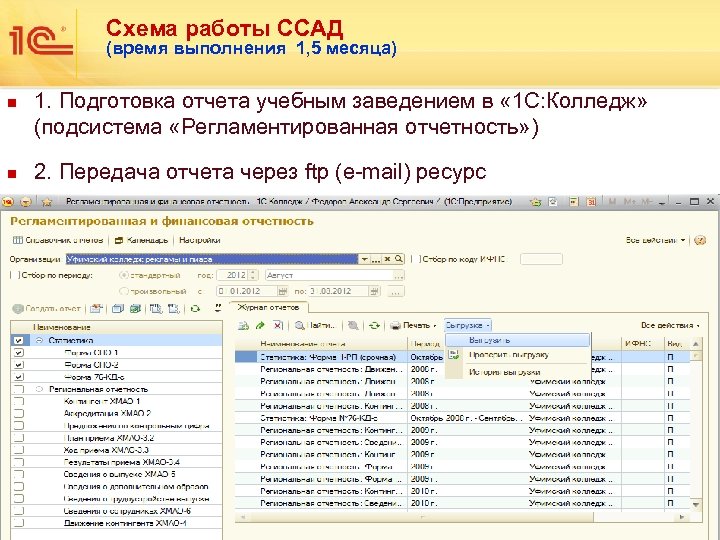Open the Настройки command
This screenshot has width=720, height=540.
tap(200, 240)
